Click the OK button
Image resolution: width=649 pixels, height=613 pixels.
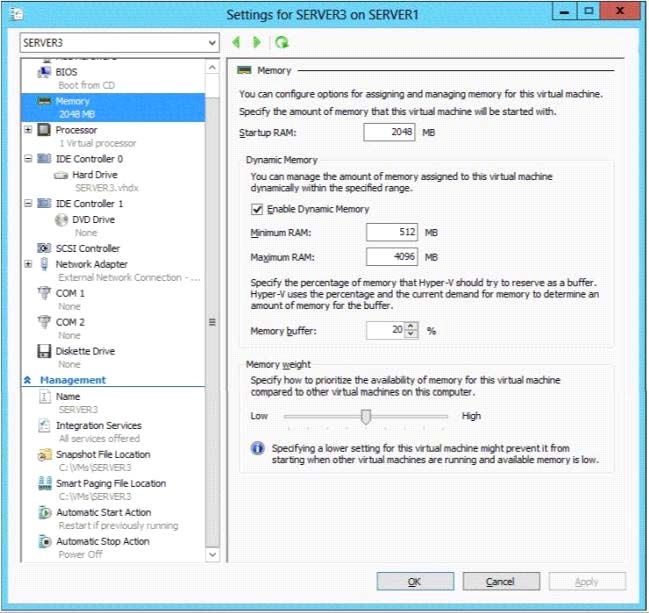(415, 581)
